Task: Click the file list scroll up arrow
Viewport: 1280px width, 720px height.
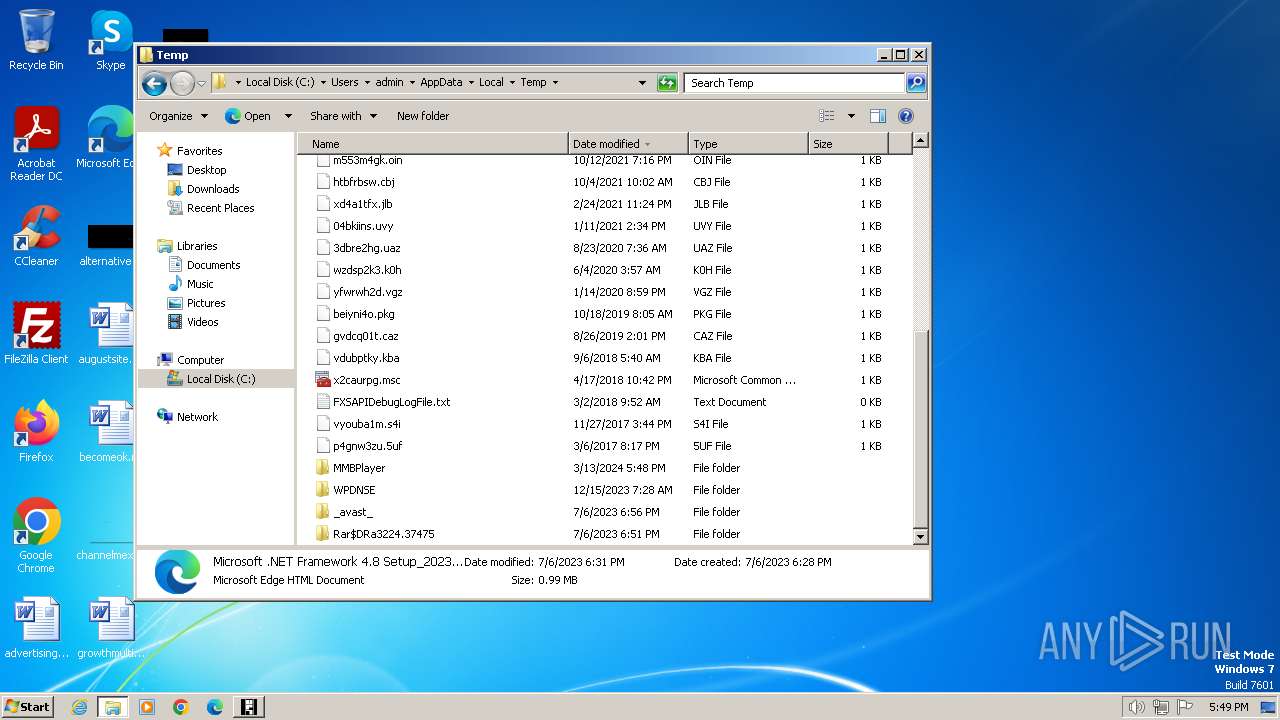Action: coord(921,141)
